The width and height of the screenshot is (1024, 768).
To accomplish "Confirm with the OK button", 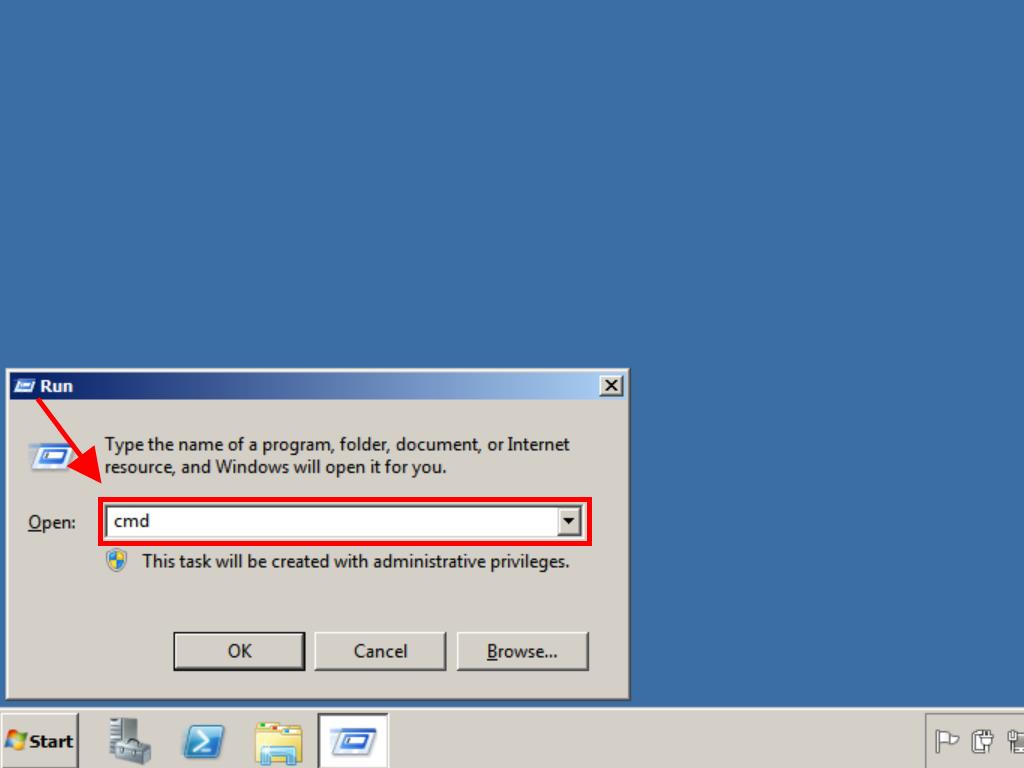I will point(239,651).
